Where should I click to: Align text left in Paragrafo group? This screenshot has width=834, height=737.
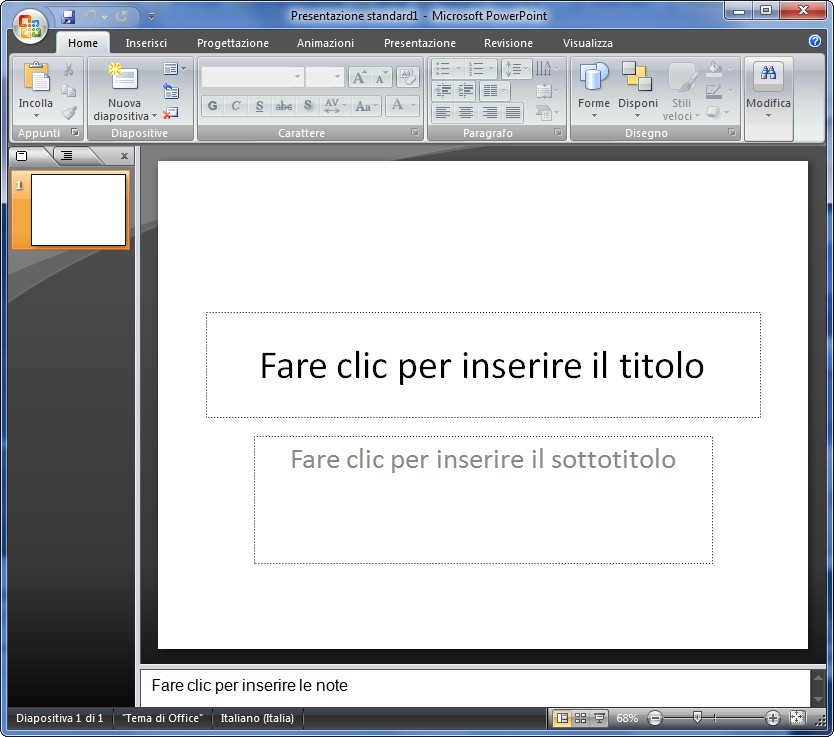(x=443, y=112)
